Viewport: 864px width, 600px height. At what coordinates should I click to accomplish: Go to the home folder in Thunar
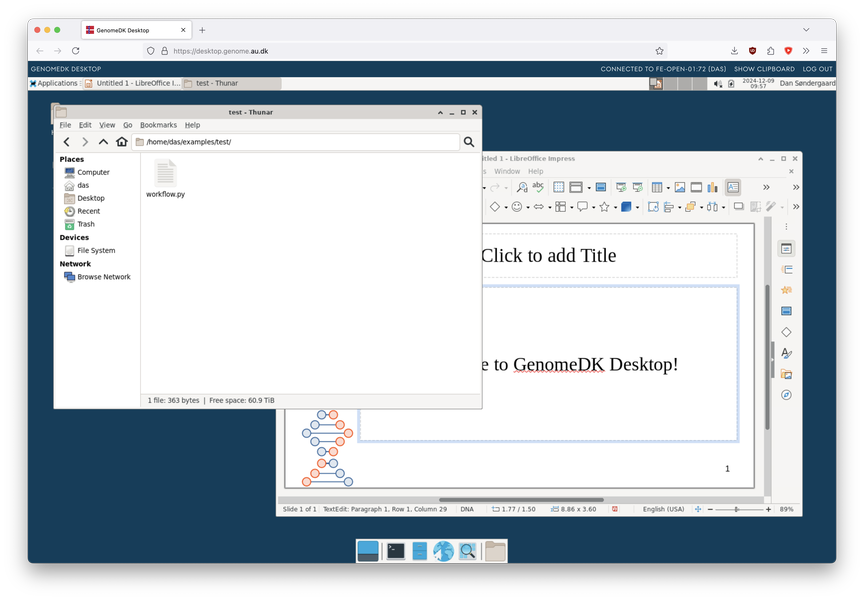(122, 142)
